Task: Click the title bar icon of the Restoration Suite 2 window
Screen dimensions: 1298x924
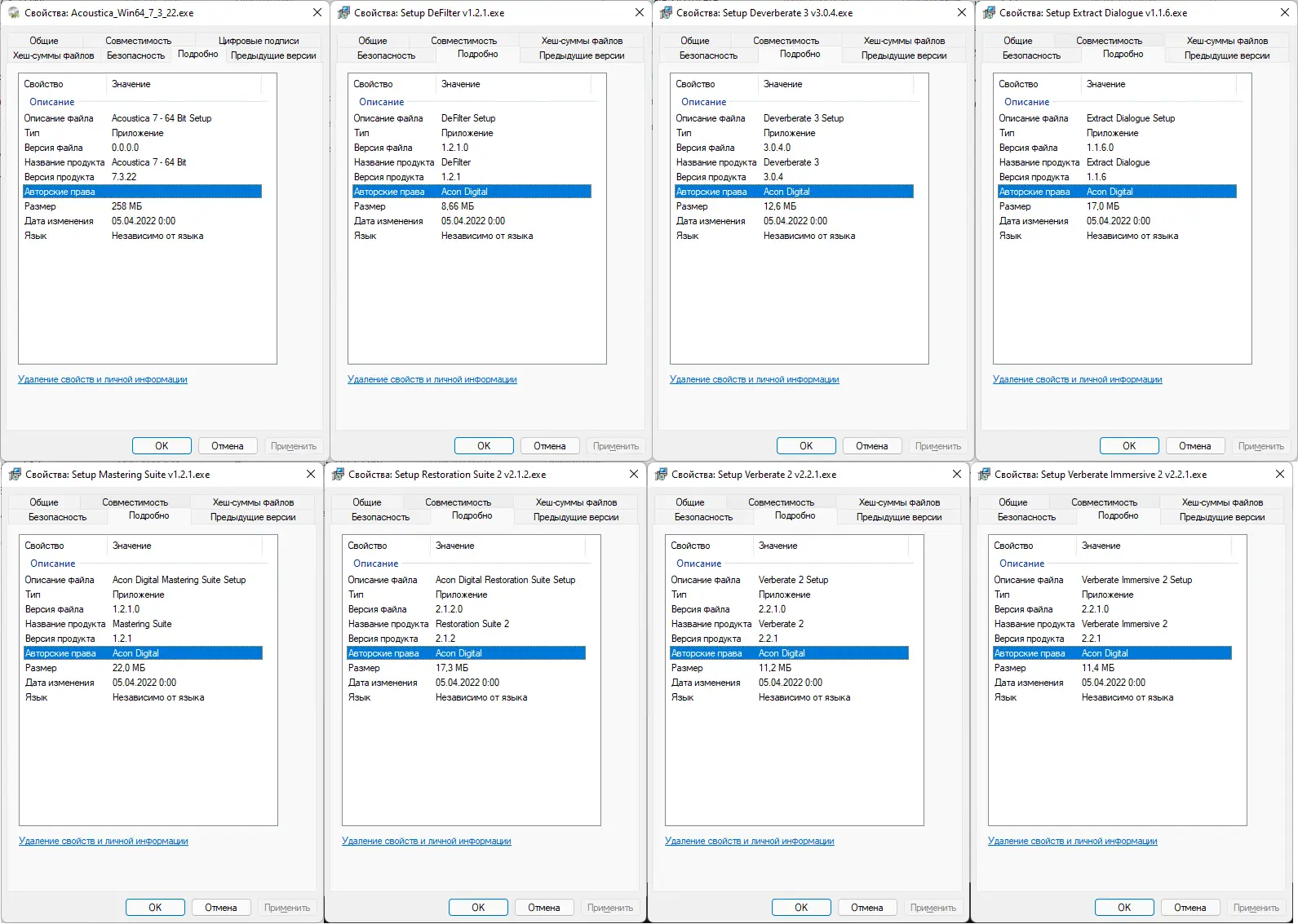Action: coord(338,475)
